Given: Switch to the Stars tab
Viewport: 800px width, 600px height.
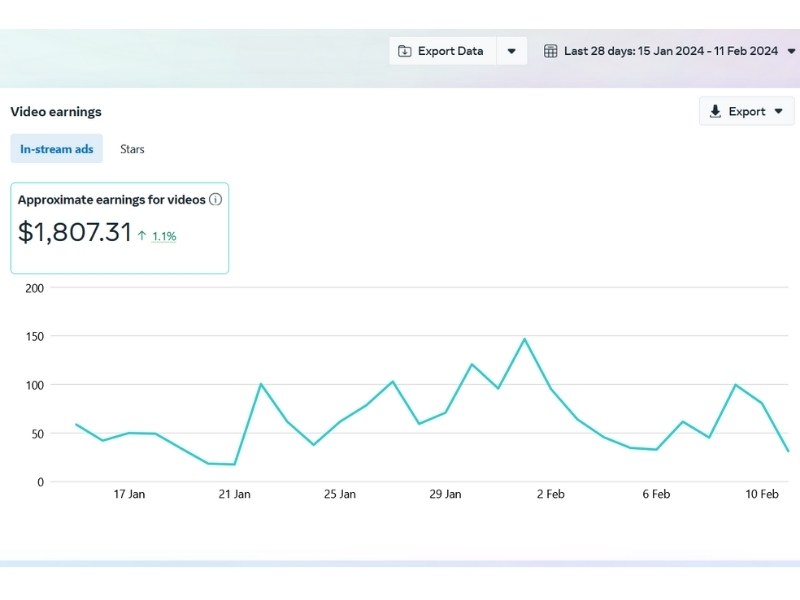Looking at the screenshot, I should pos(132,149).
